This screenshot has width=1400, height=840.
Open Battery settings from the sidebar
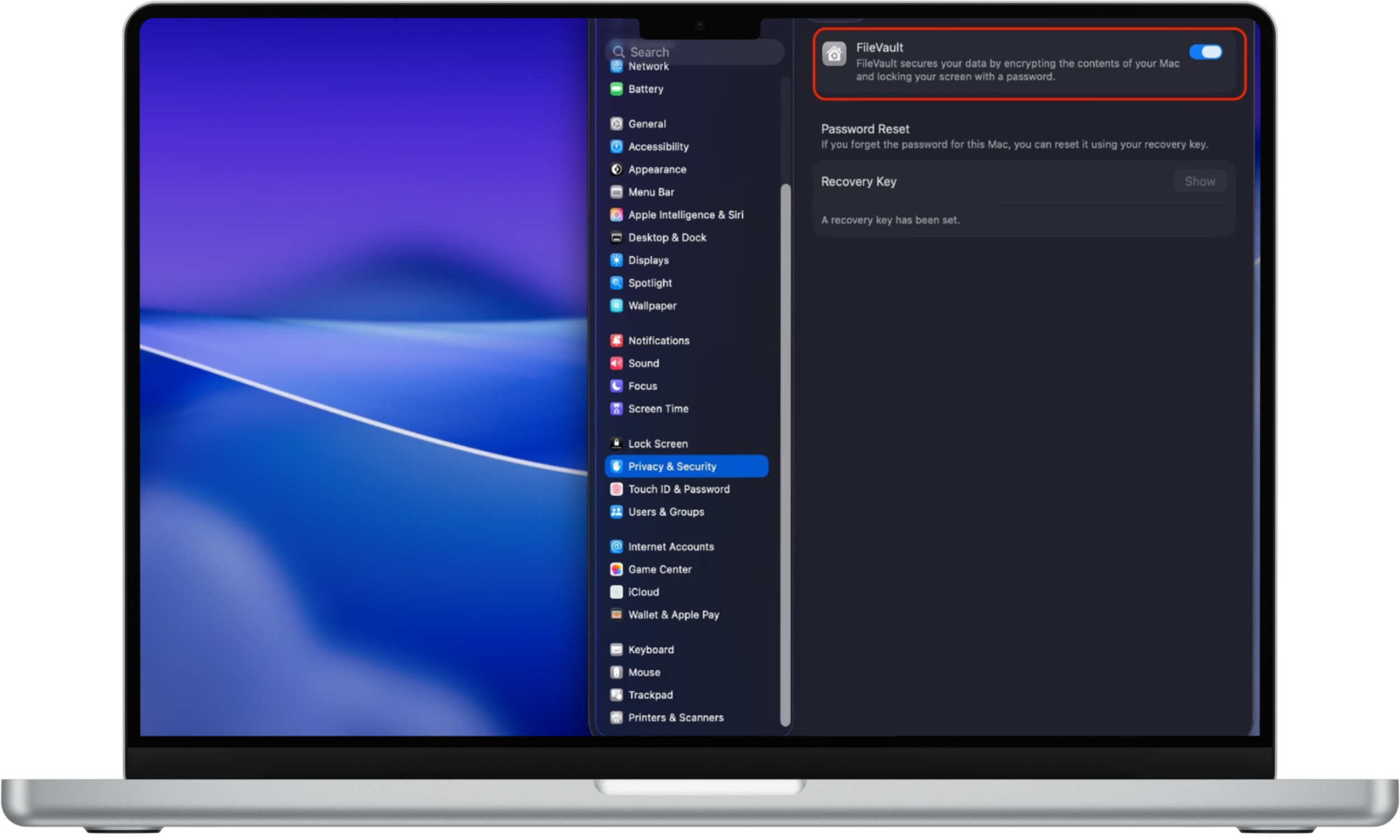click(x=645, y=89)
